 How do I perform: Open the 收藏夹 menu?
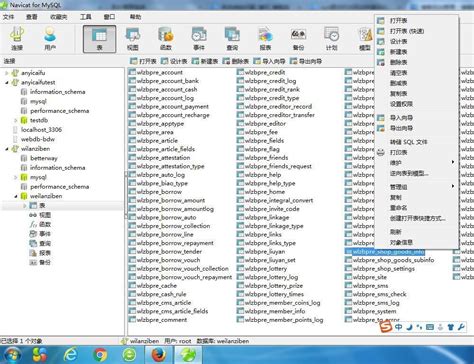coord(58,17)
